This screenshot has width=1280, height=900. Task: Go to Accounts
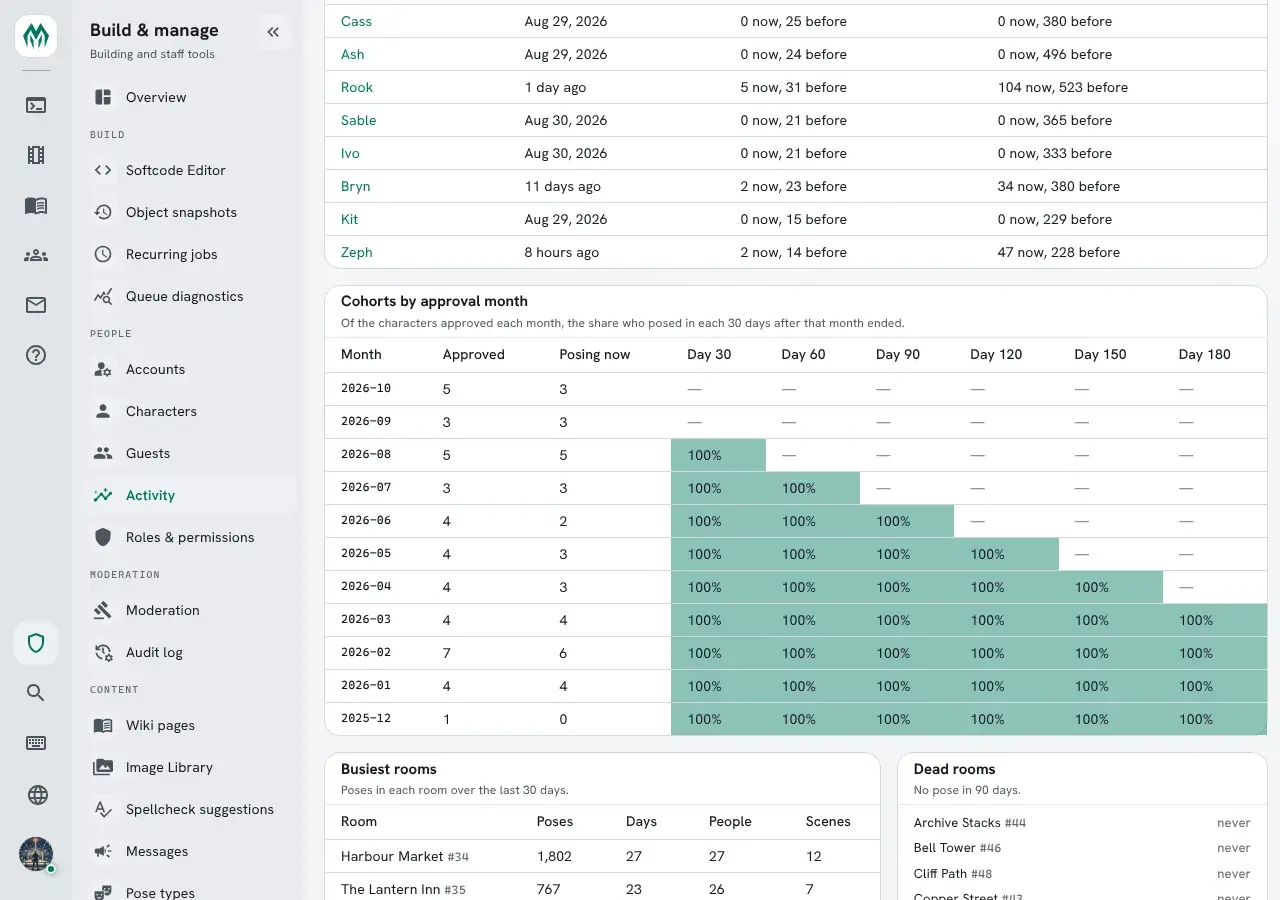click(188, 369)
